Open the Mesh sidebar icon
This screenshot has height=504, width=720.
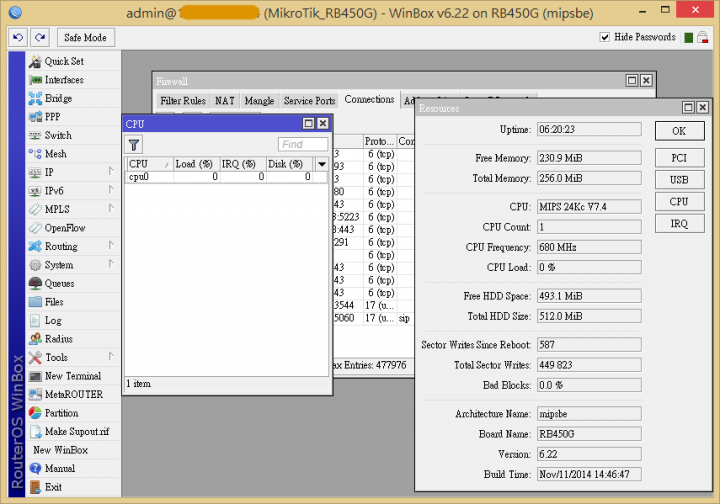[35, 154]
